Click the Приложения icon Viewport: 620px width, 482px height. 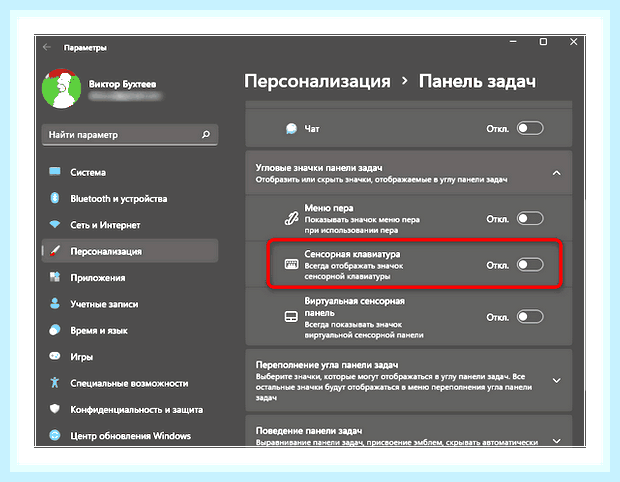click(55, 277)
